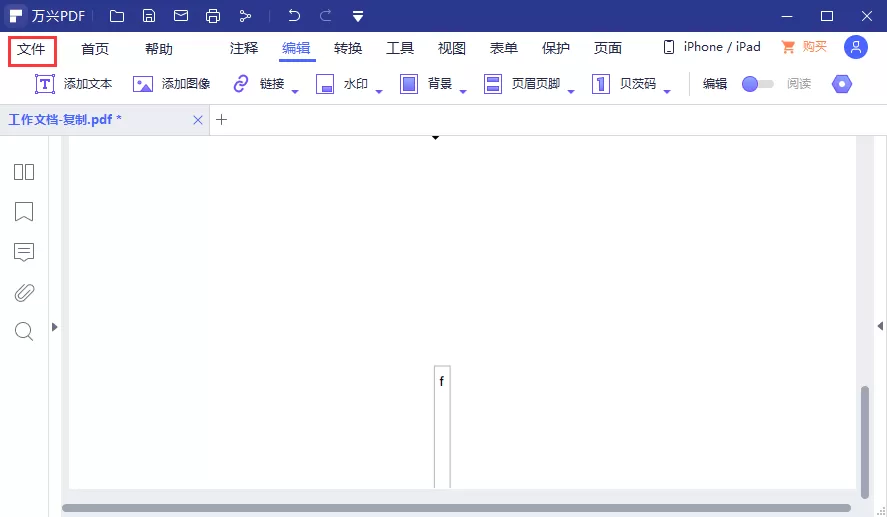Open quick access customize dropdown arrow
This screenshot has width=887, height=517.
point(358,16)
